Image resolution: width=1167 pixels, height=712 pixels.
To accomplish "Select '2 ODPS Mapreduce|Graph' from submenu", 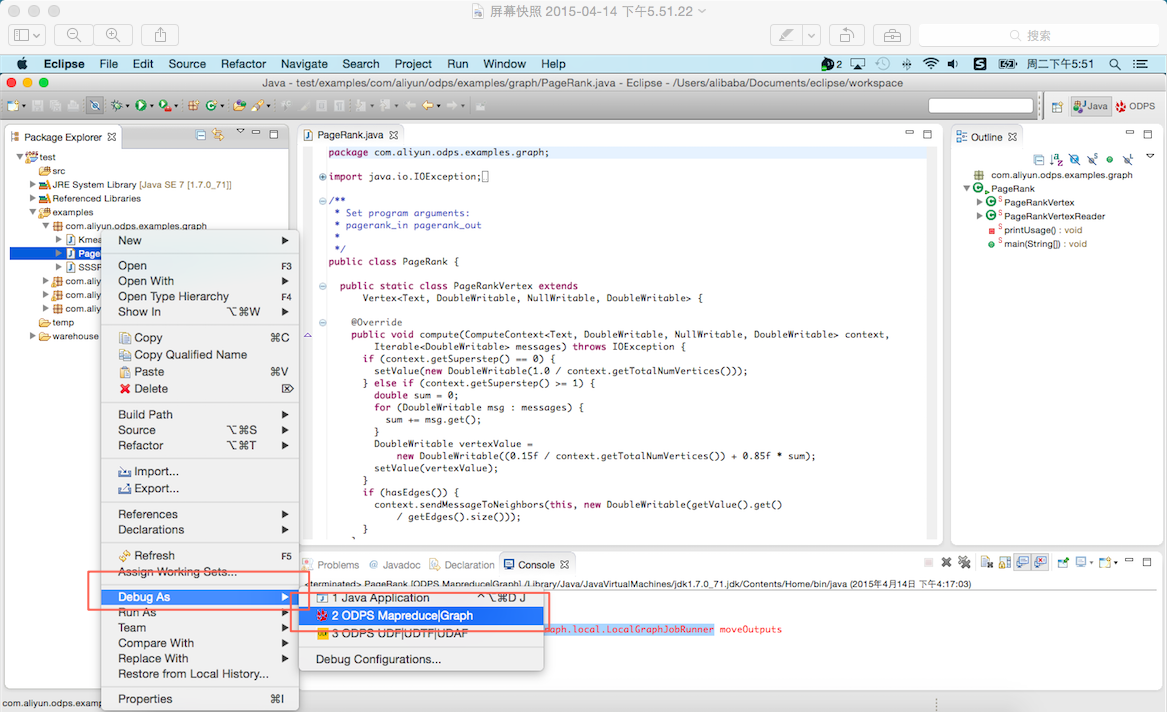I will pyautogui.click(x=401, y=615).
